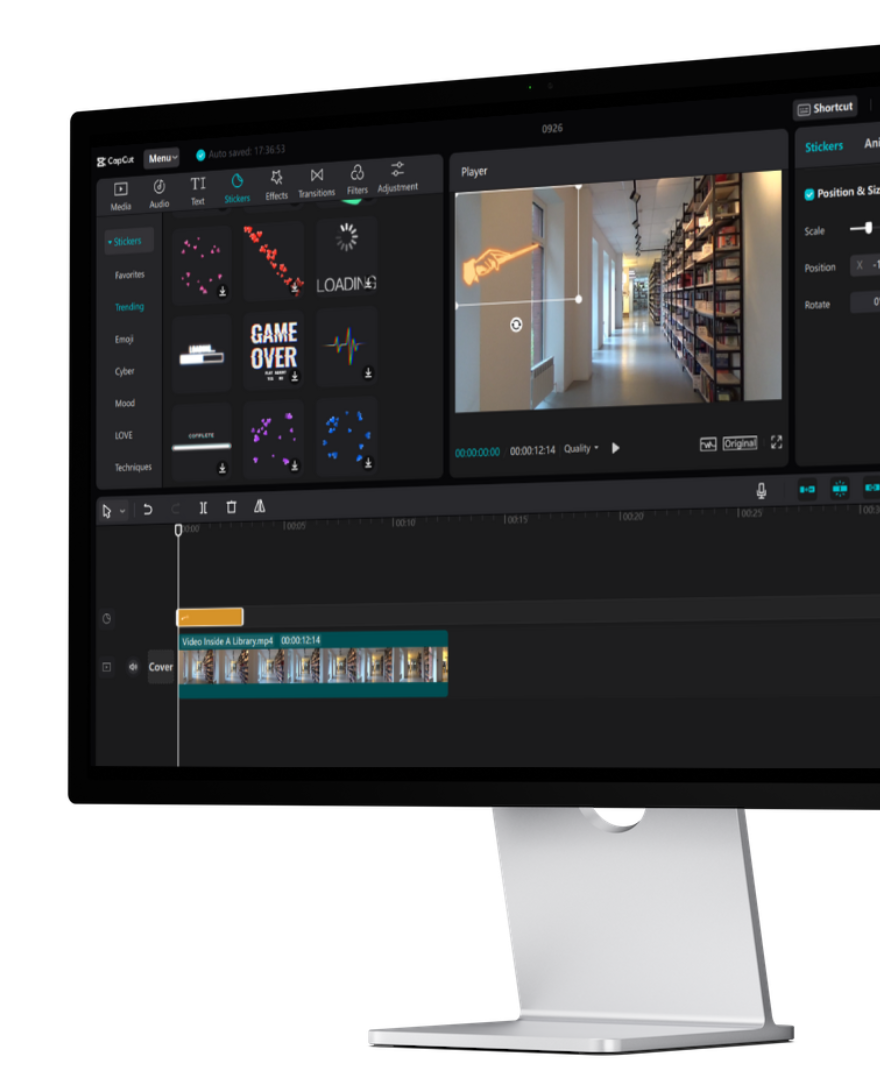Screen dimensions: 880x1080
Task: Open the Filters panel
Action: coord(357,179)
